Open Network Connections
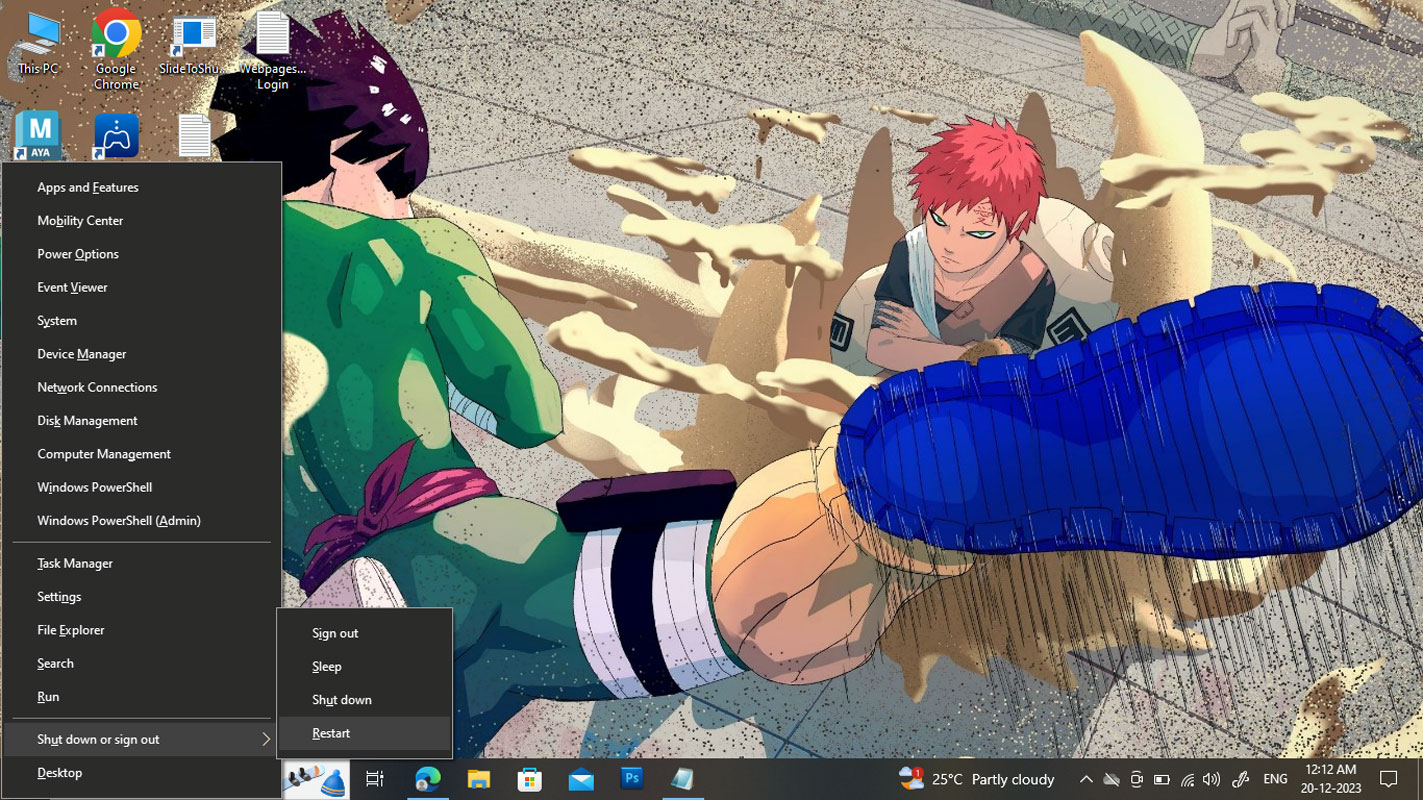 (142, 387)
